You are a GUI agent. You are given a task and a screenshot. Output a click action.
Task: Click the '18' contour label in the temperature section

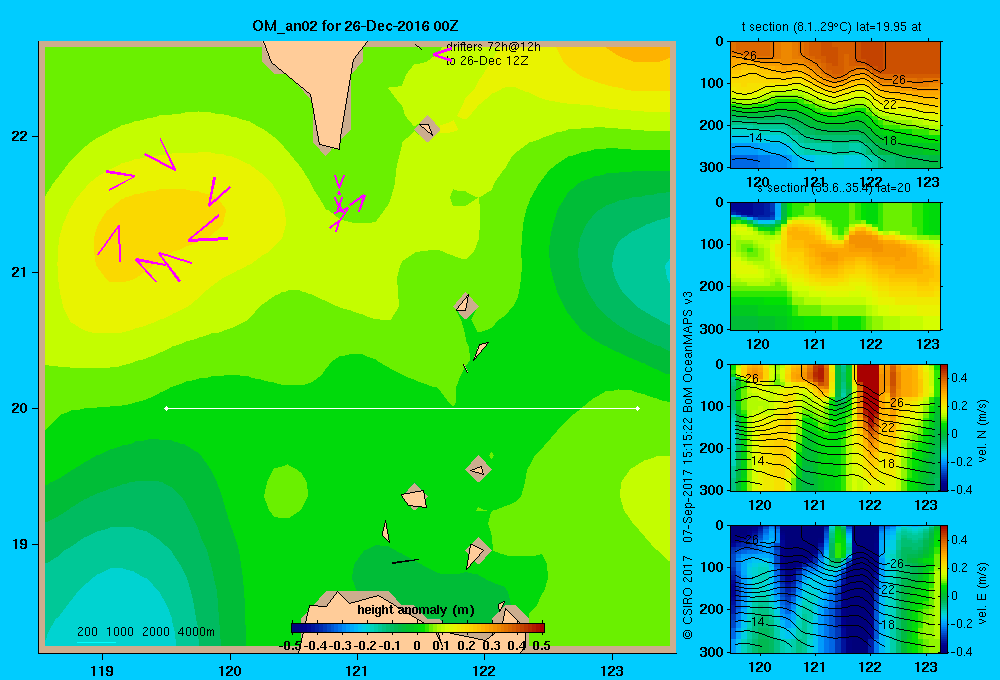[890, 140]
